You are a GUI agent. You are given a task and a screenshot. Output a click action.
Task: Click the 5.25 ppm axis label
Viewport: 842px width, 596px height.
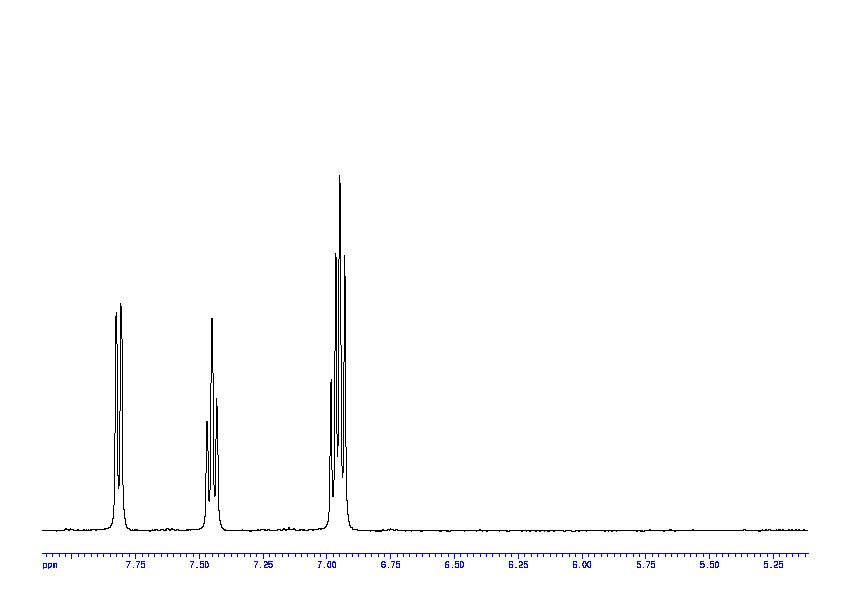pos(773,565)
